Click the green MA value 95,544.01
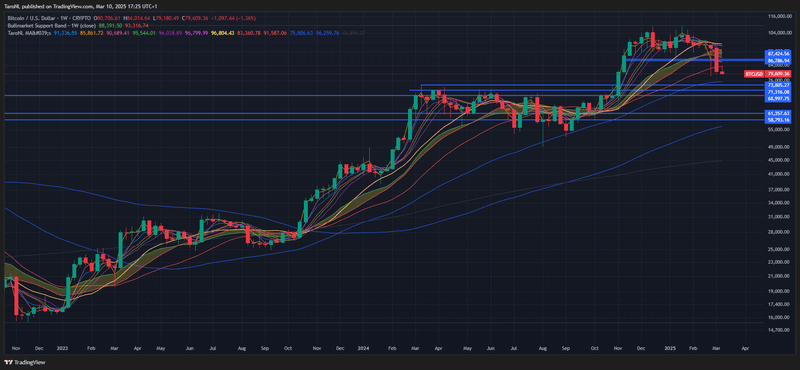Viewport: 800px width, 370px height. [x=144, y=33]
